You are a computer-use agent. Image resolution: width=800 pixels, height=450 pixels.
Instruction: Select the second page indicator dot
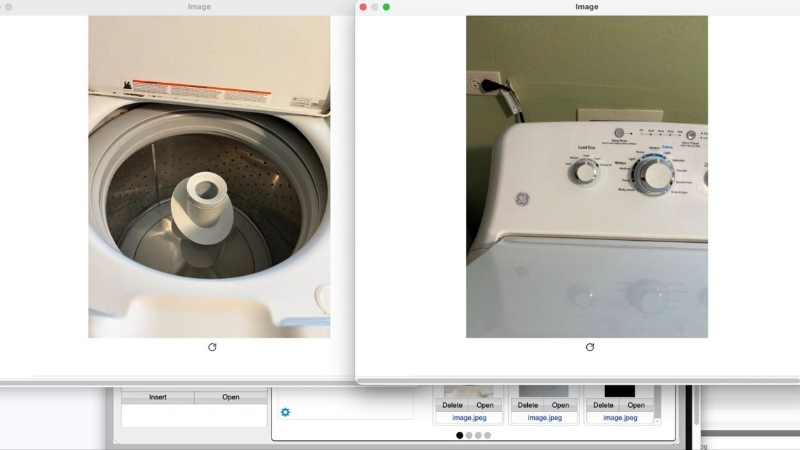click(469, 435)
